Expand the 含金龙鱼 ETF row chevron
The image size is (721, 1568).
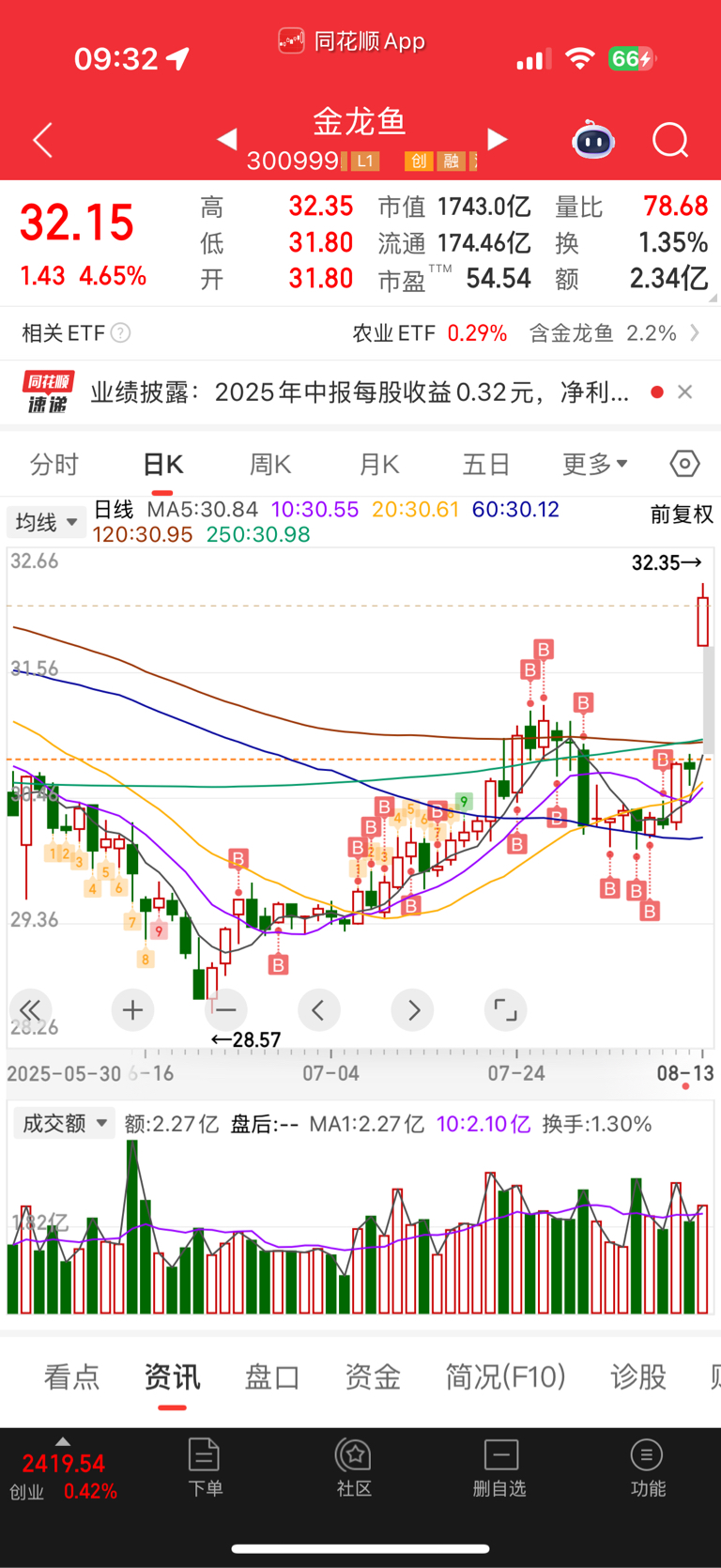[695, 332]
